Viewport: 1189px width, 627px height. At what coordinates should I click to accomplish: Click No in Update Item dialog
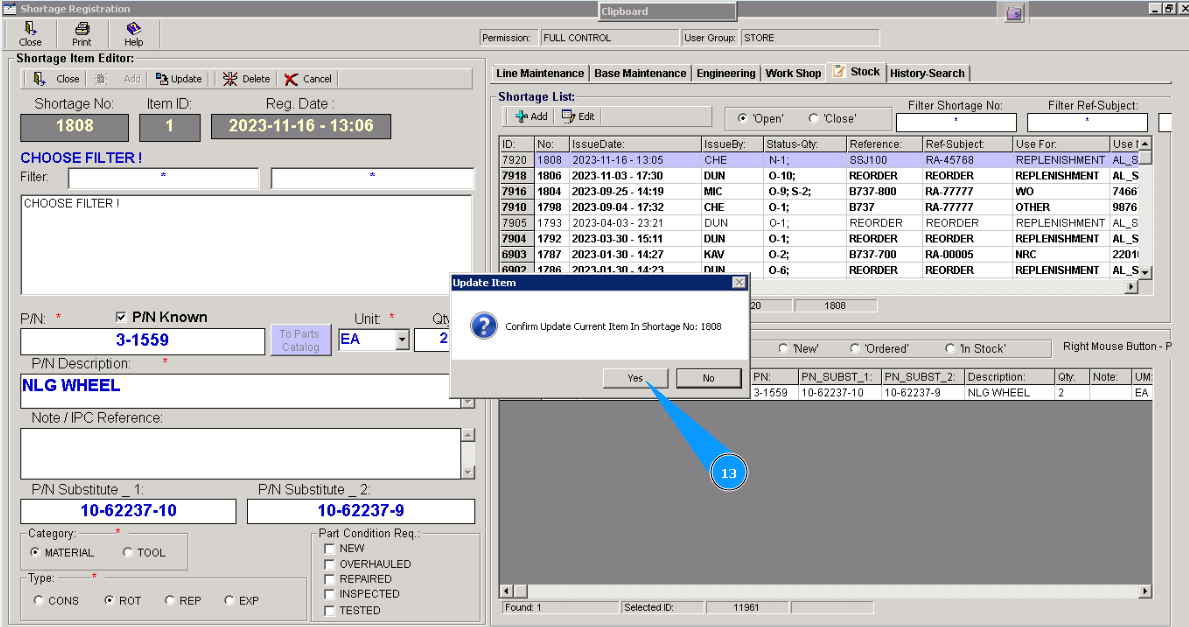[x=708, y=378]
